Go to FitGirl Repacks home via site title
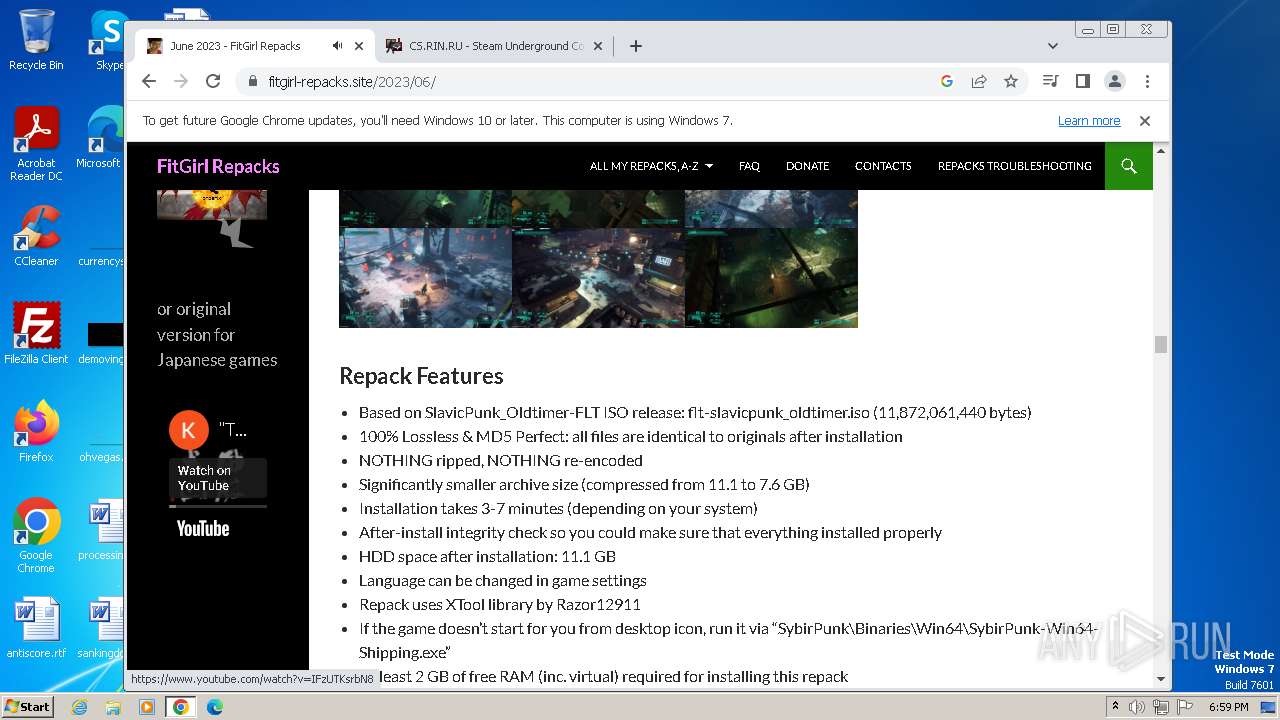 [218, 166]
